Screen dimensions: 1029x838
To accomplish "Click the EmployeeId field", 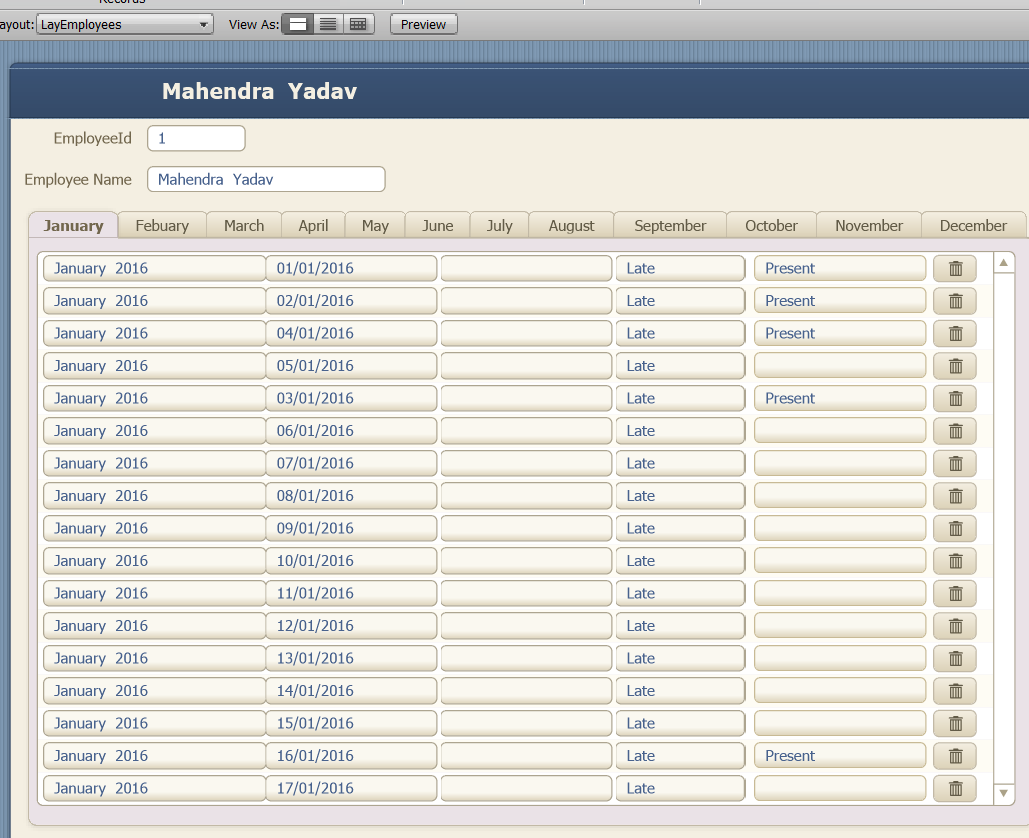I will (196, 138).
